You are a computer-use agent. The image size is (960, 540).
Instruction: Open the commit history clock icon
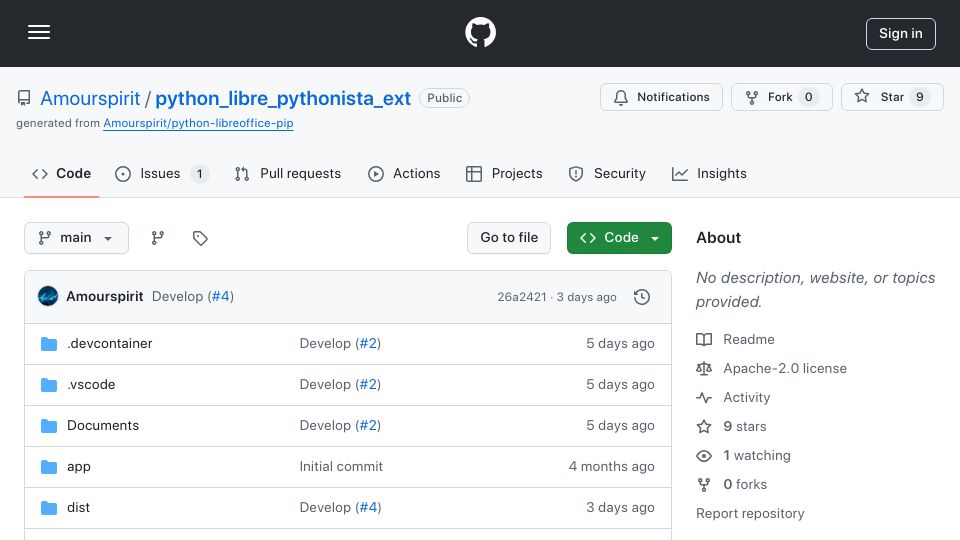[x=642, y=297]
